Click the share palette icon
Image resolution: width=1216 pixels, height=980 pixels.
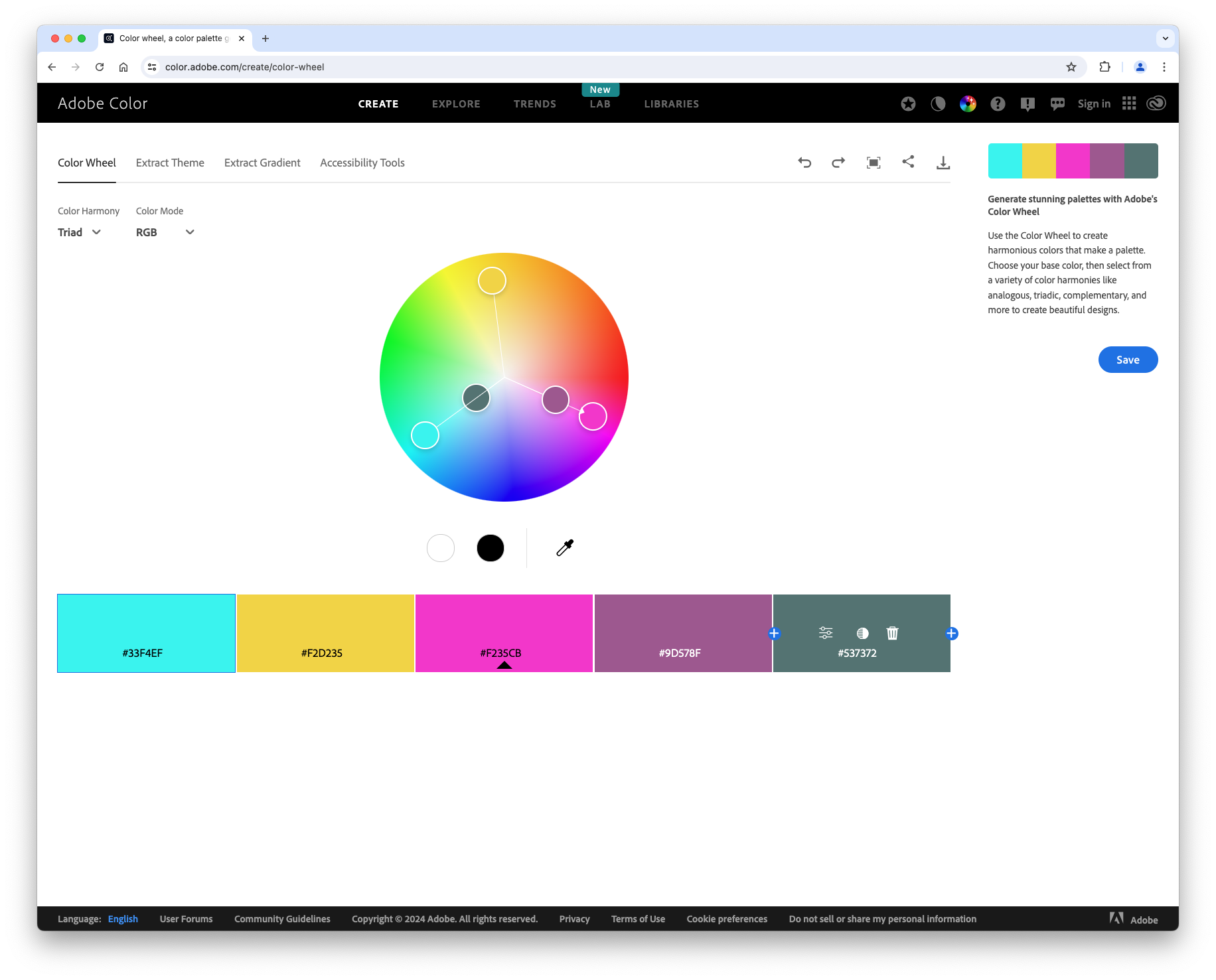[908, 162]
